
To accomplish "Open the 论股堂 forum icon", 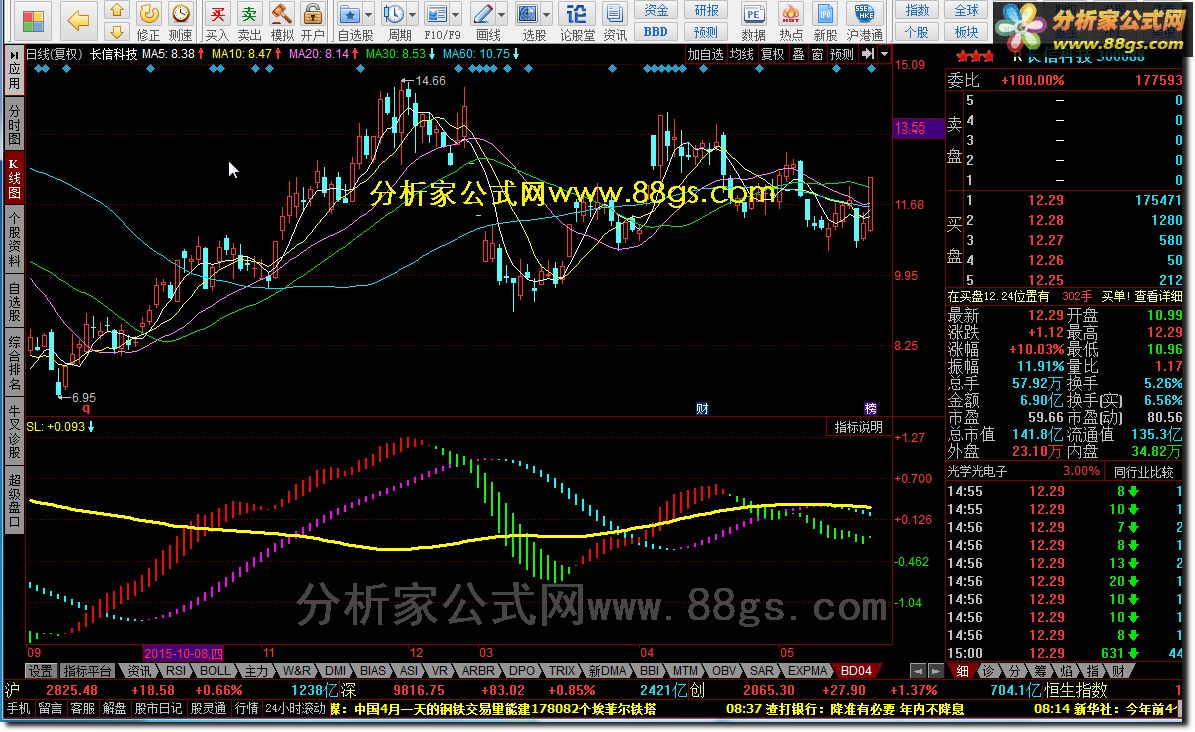I will click(x=577, y=14).
